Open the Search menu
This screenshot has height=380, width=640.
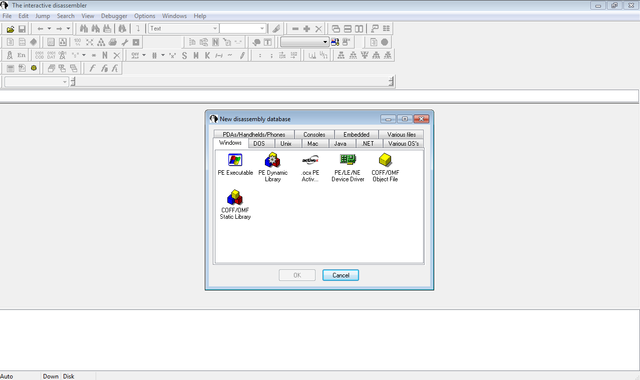[66, 16]
